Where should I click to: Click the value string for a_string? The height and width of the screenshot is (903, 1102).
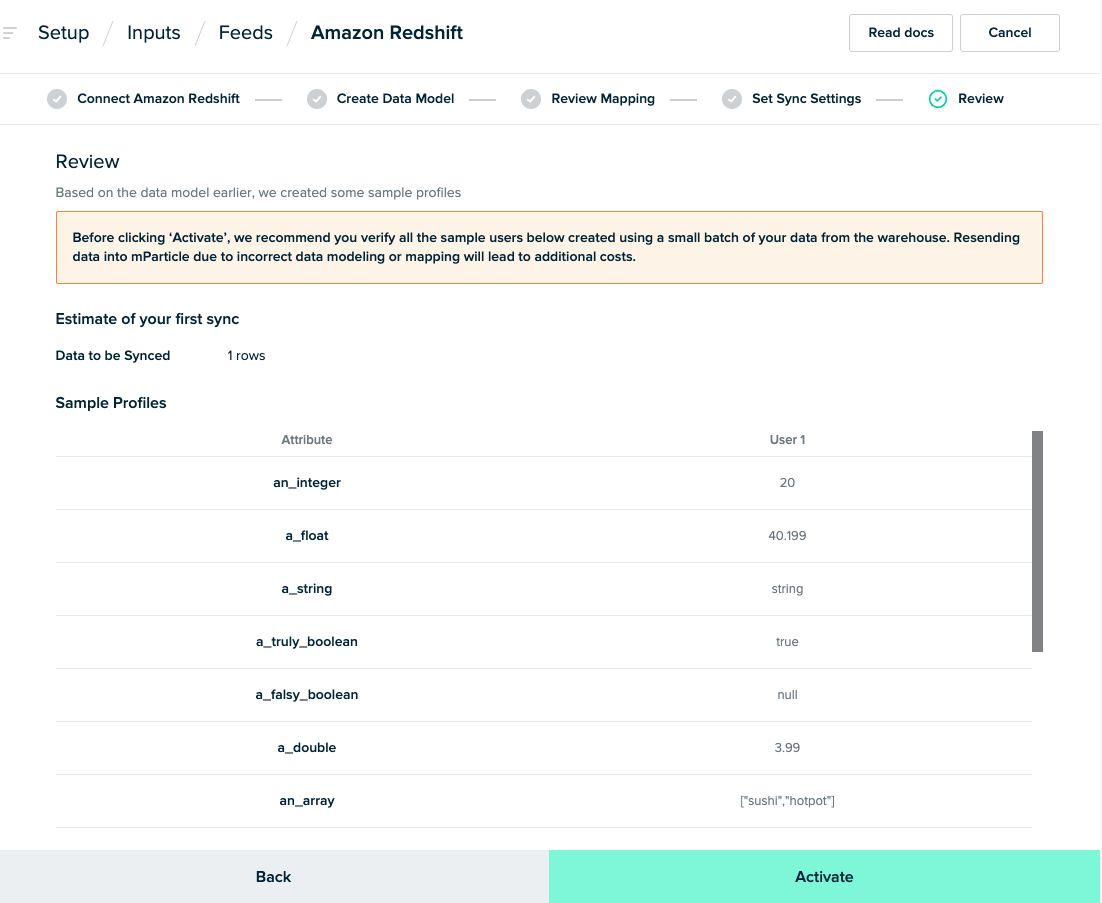(787, 589)
